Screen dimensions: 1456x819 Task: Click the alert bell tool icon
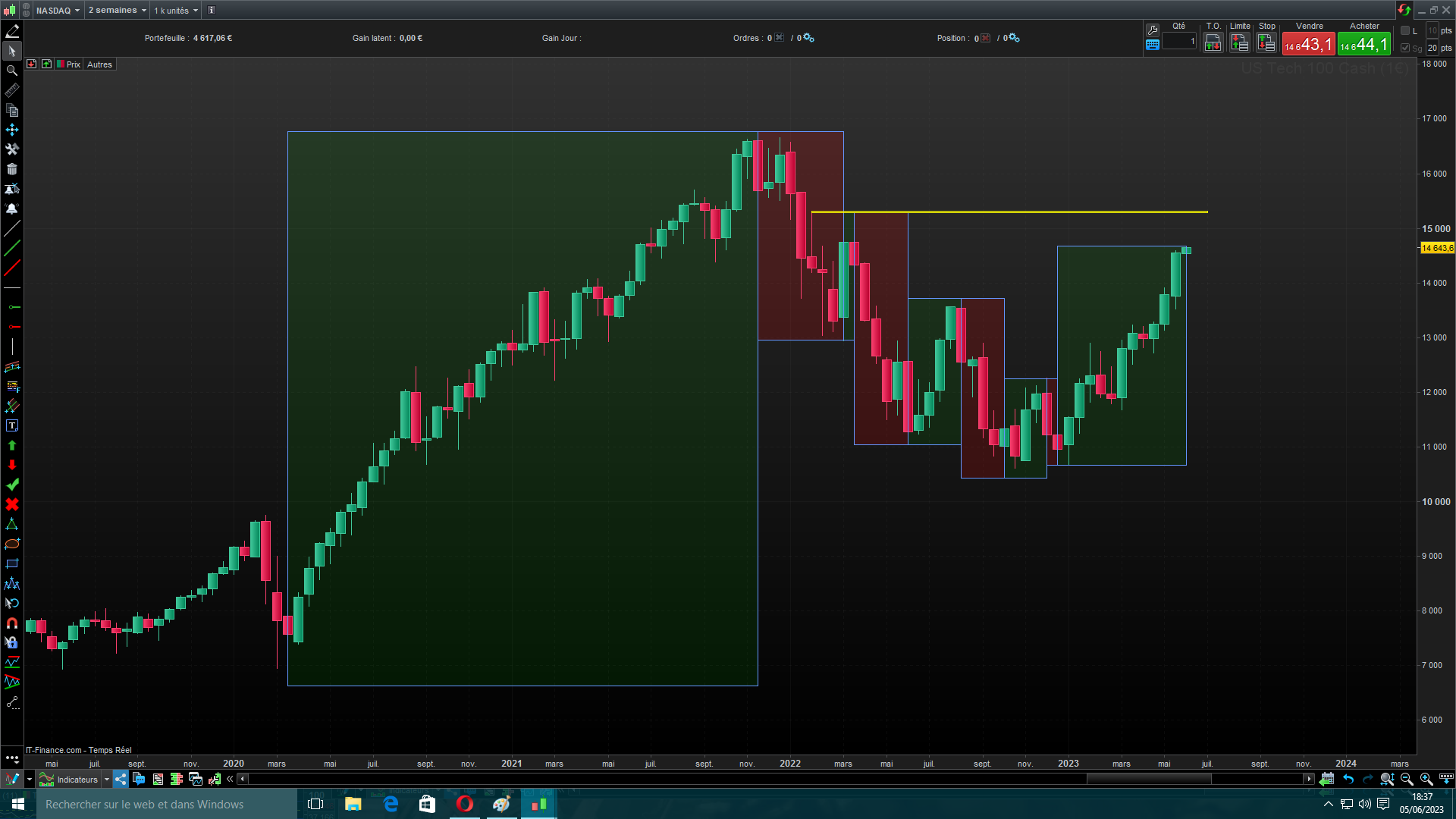tap(12, 209)
